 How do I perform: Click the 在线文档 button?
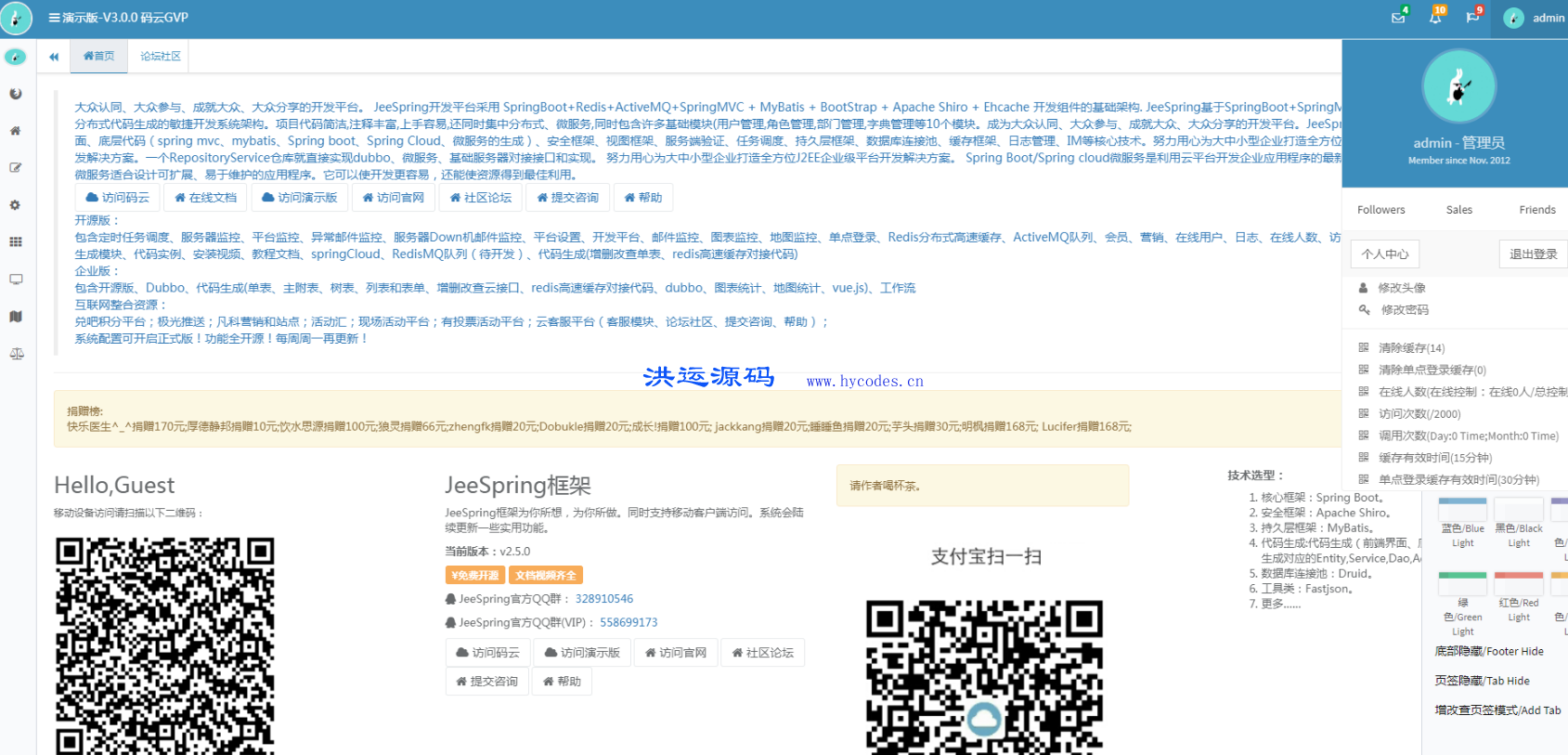click(x=206, y=198)
